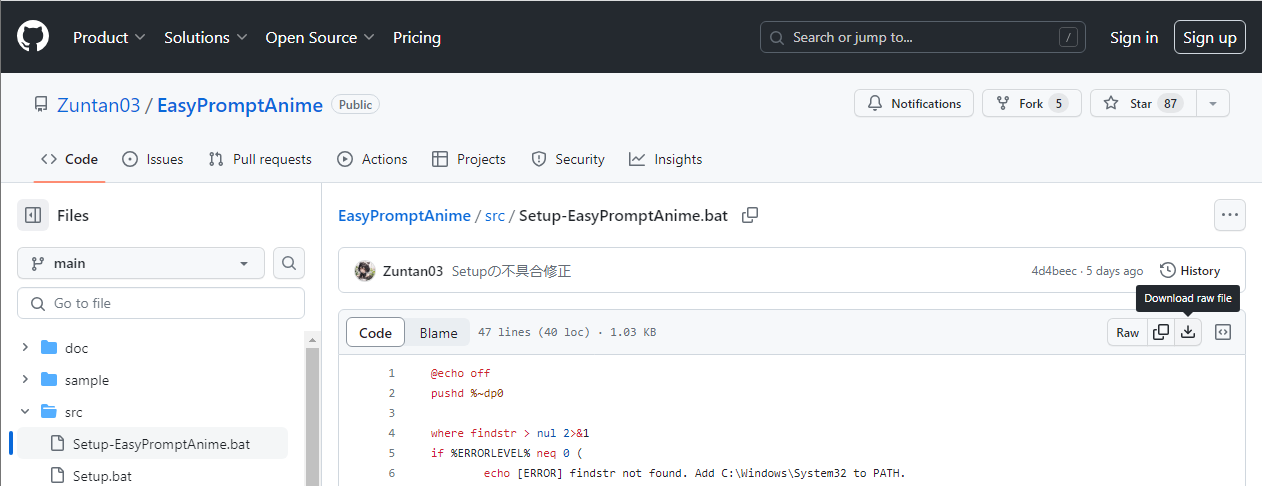Viewport: 1262px width, 486px height.
Task: Click Zuntan03 avatar image
Action: tap(365, 271)
